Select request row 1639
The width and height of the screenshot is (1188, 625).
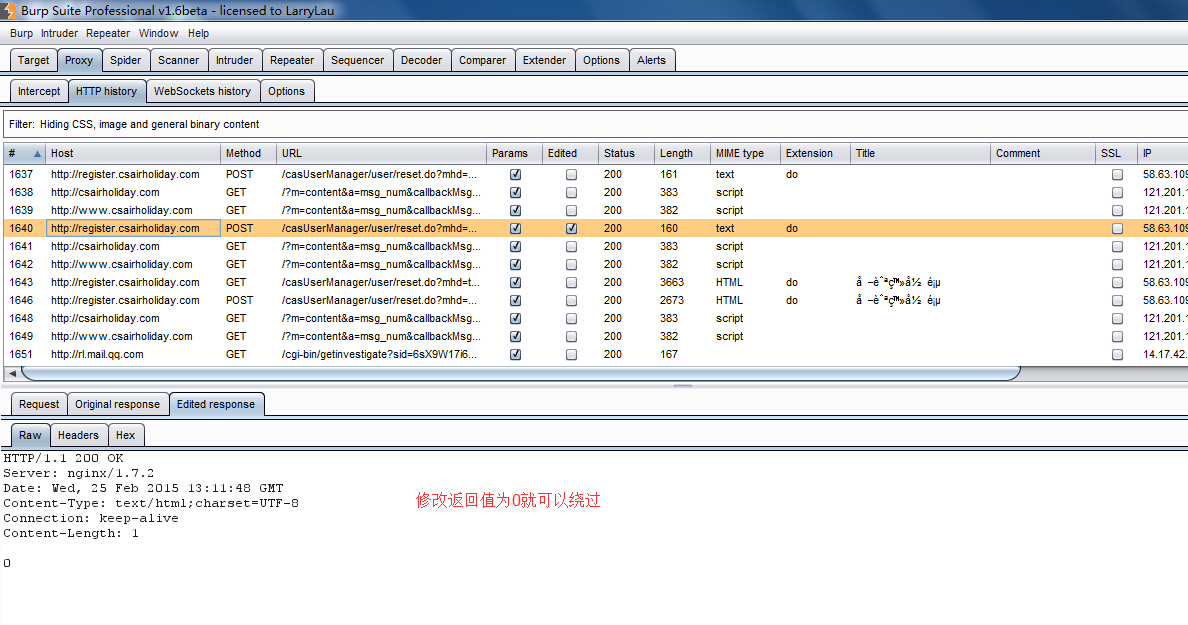pos(595,211)
